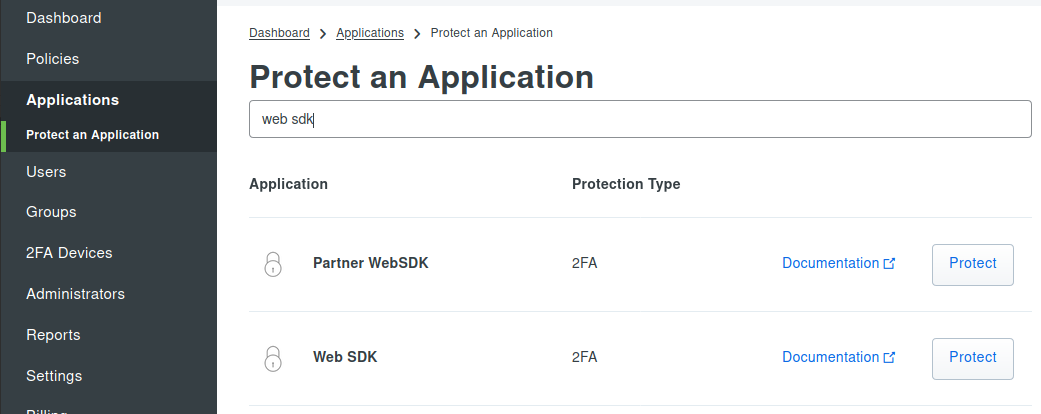
Task: Open Settings in the sidebar
Action: 54,376
